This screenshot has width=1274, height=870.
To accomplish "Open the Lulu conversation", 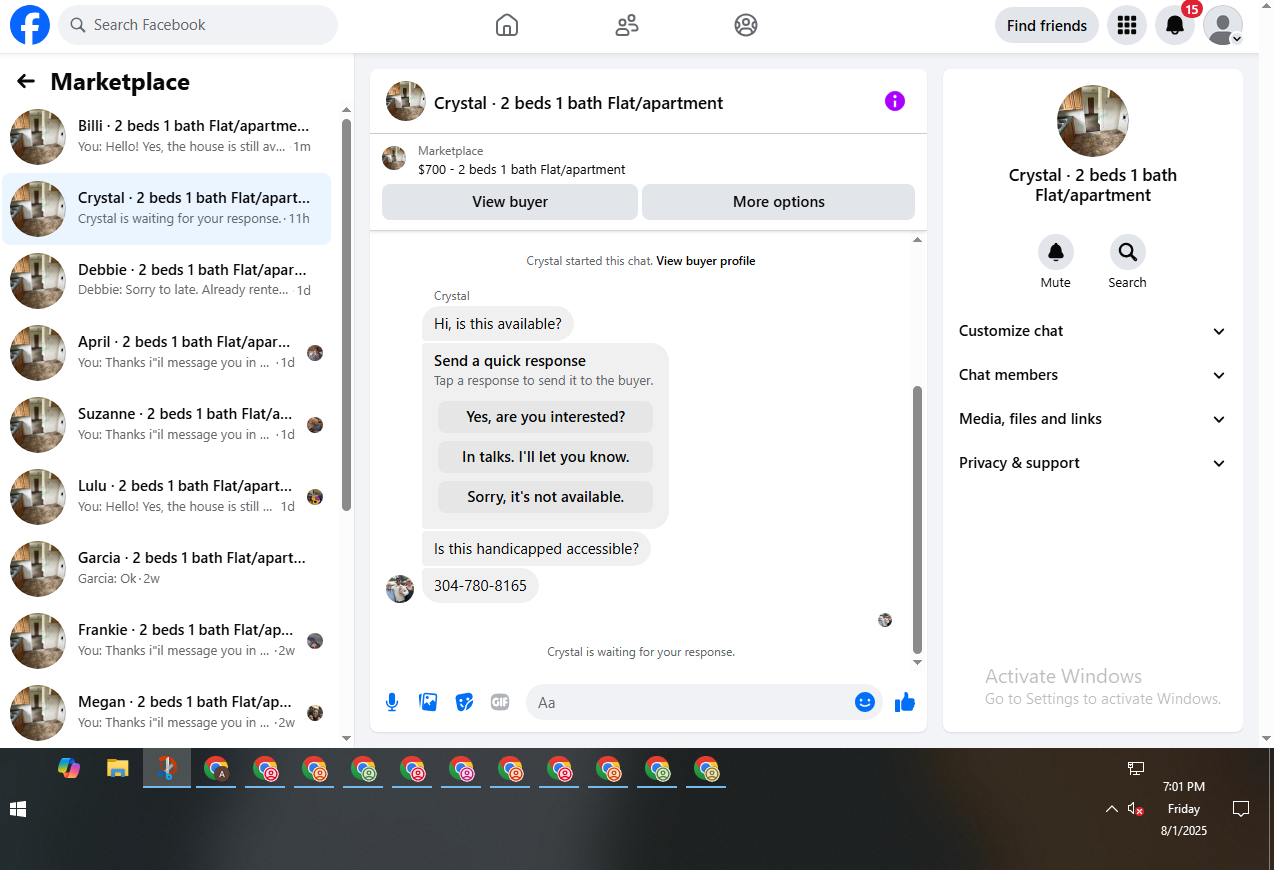I will [x=167, y=497].
